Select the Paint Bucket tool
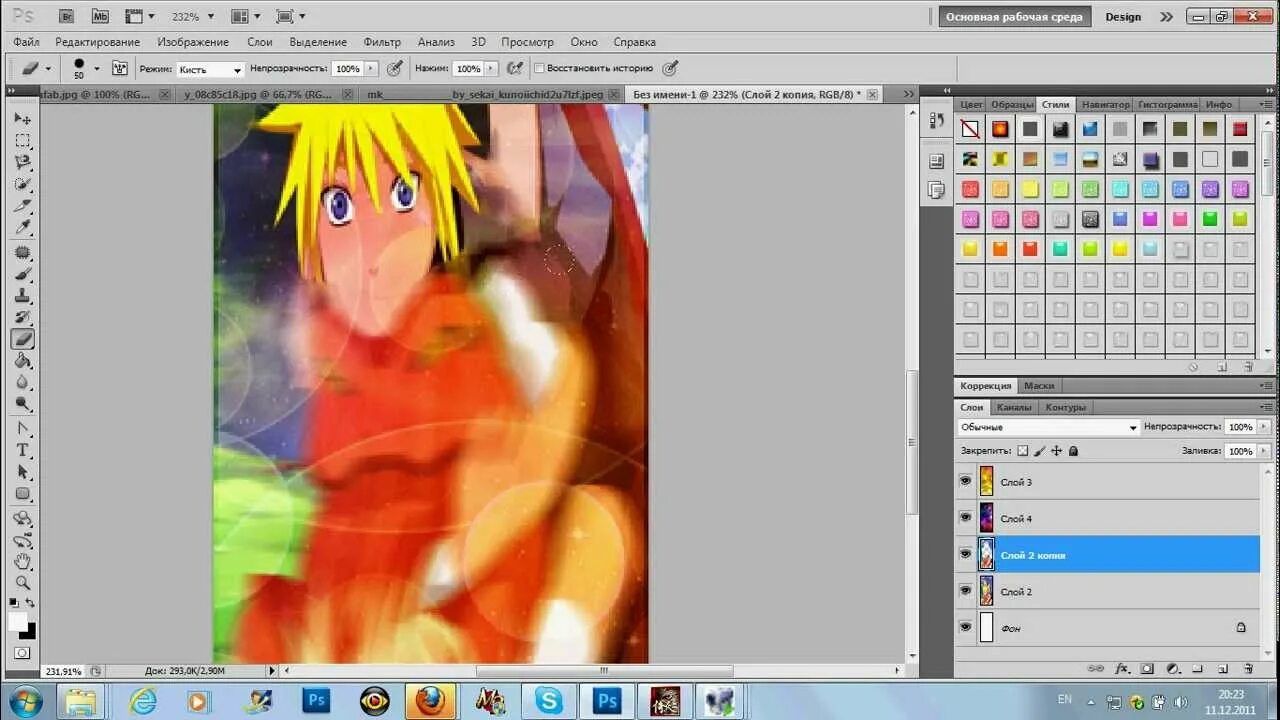 point(22,362)
